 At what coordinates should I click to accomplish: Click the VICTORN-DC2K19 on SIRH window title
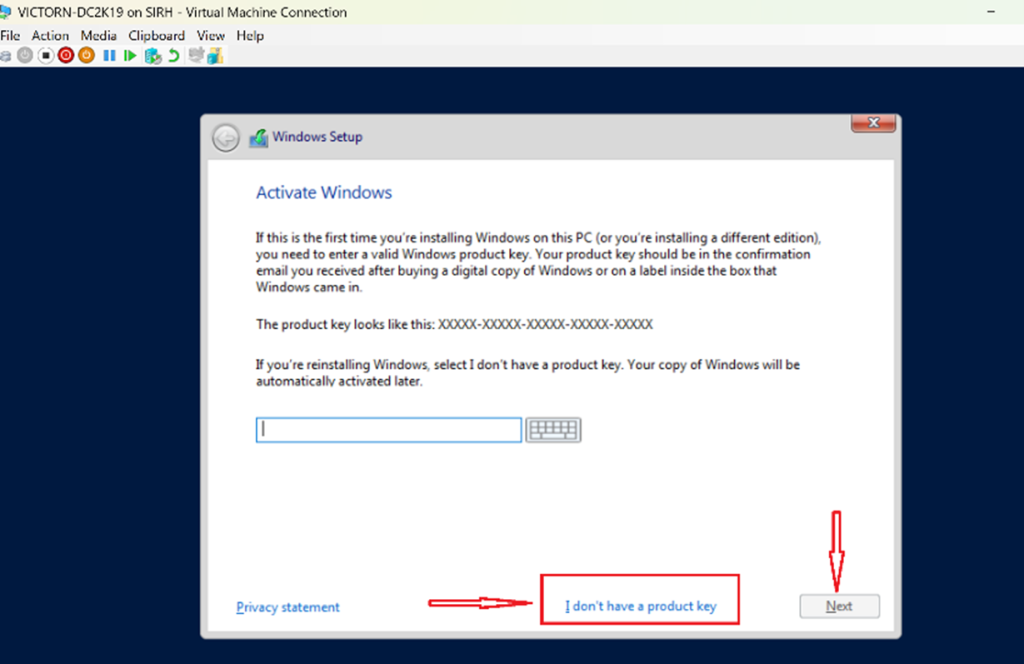point(182,12)
